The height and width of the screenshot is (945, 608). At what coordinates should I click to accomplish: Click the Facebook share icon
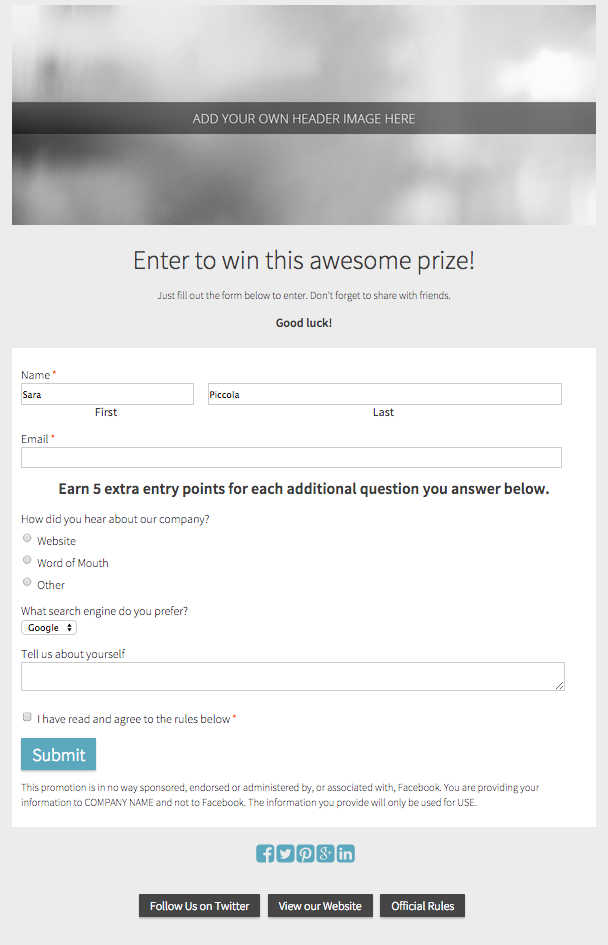pyautogui.click(x=265, y=853)
